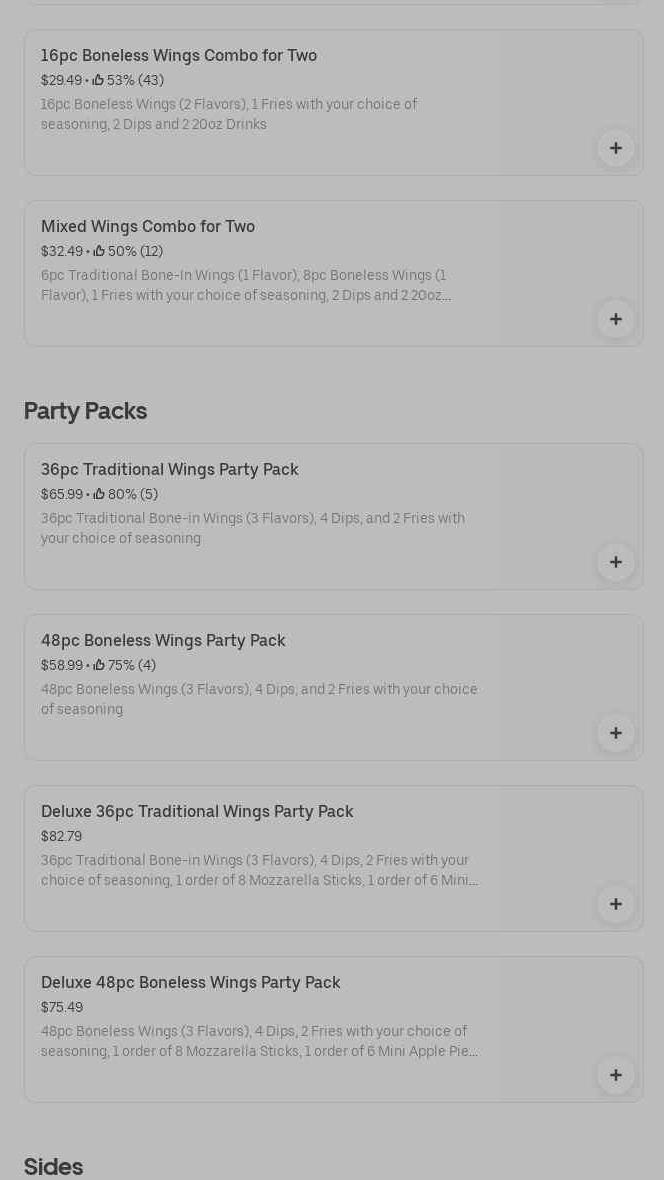The image size is (664, 1180).
Task: Click the $82.79 price of Deluxe 36pc
Action: pyautogui.click(x=62, y=837)
